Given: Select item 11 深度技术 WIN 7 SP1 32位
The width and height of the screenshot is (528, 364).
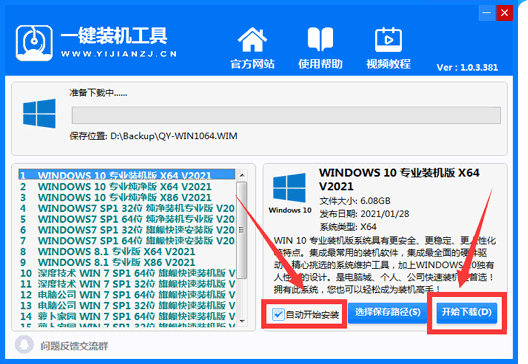Looking at the screenshot, I should point(127,284).
